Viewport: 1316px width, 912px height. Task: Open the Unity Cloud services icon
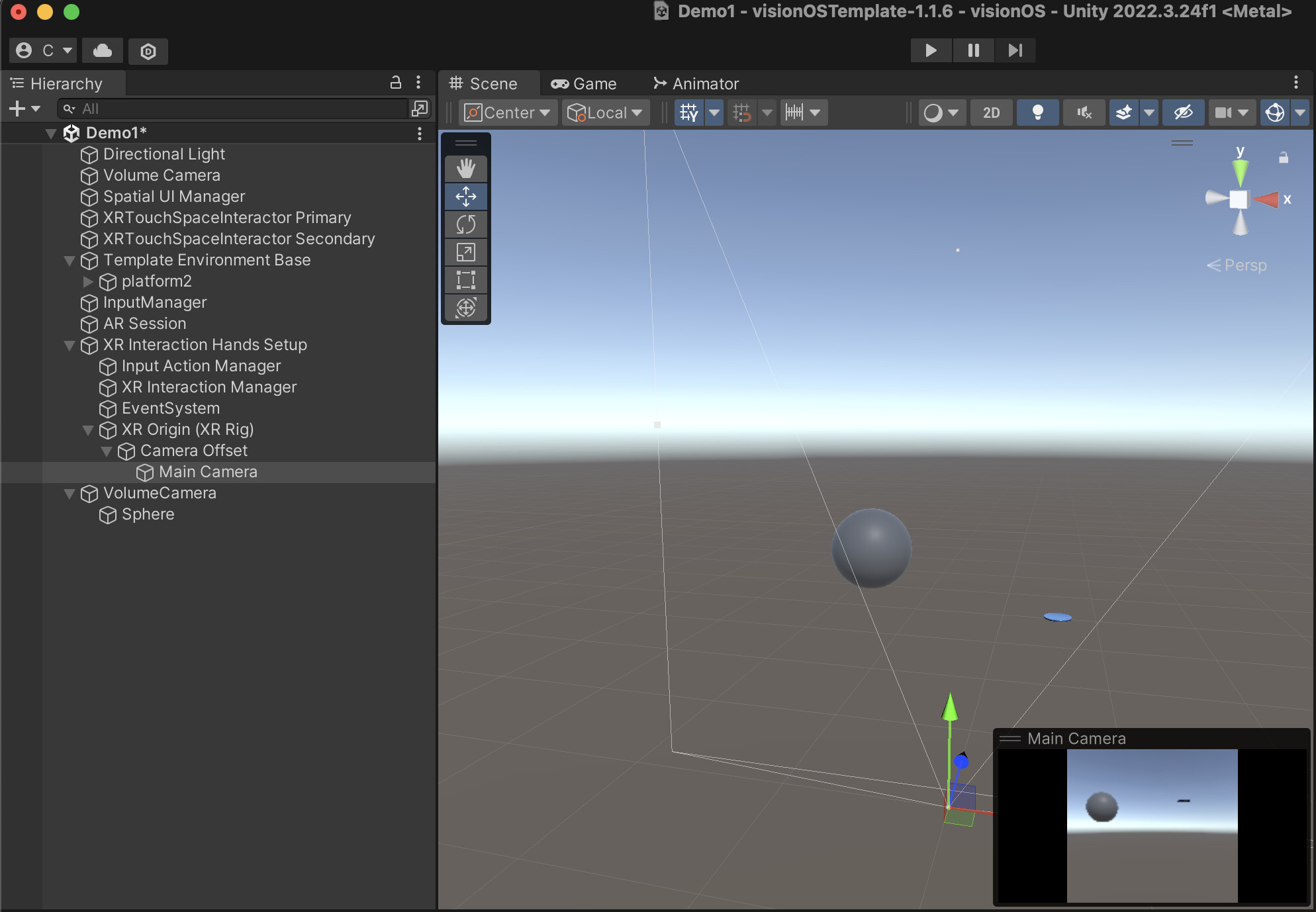(102, 51)
